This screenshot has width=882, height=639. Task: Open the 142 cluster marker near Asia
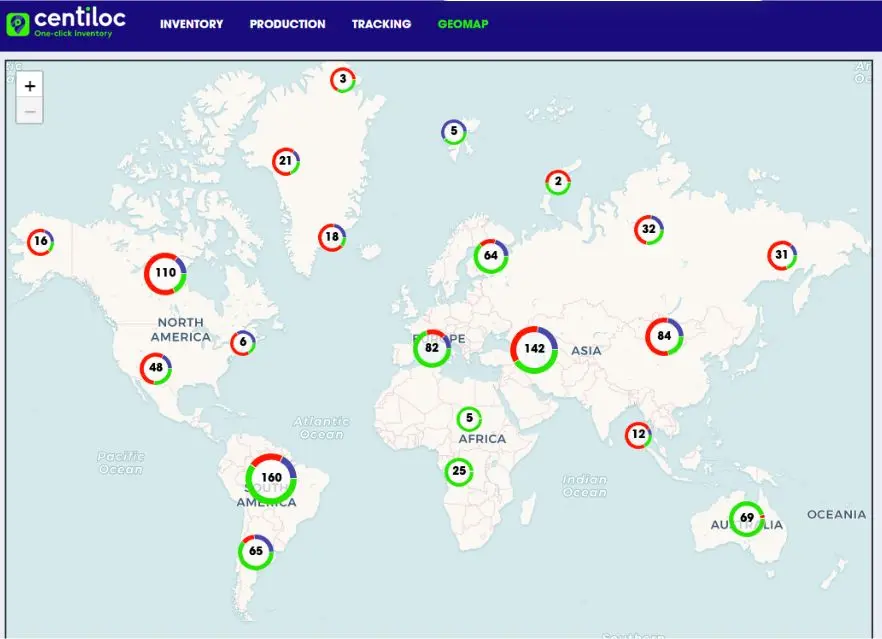[534, 349]
